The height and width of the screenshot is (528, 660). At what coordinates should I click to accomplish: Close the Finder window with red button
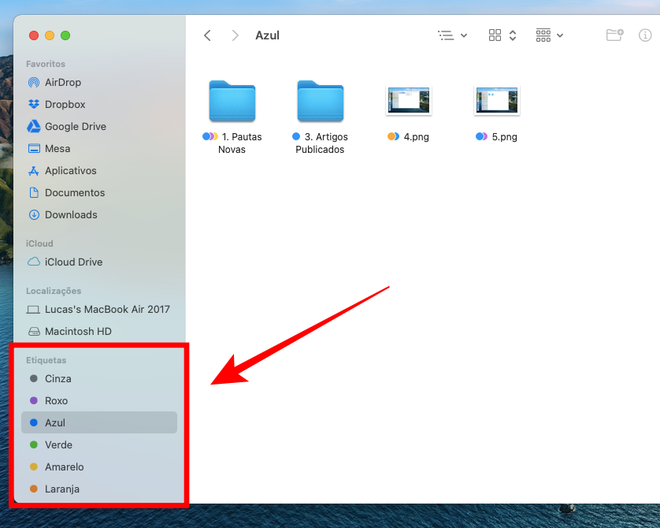click(34, 35)
